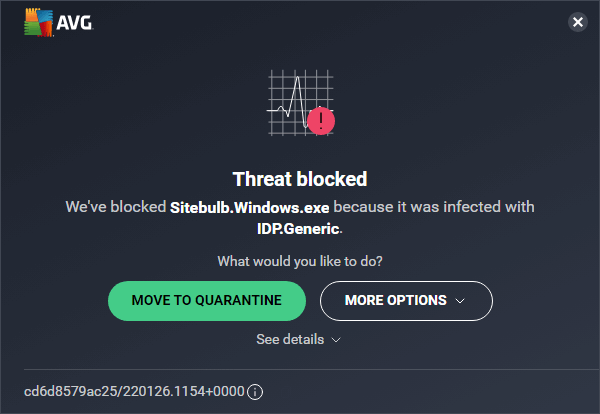Click the What would you like to do prompt

[300, 261]
